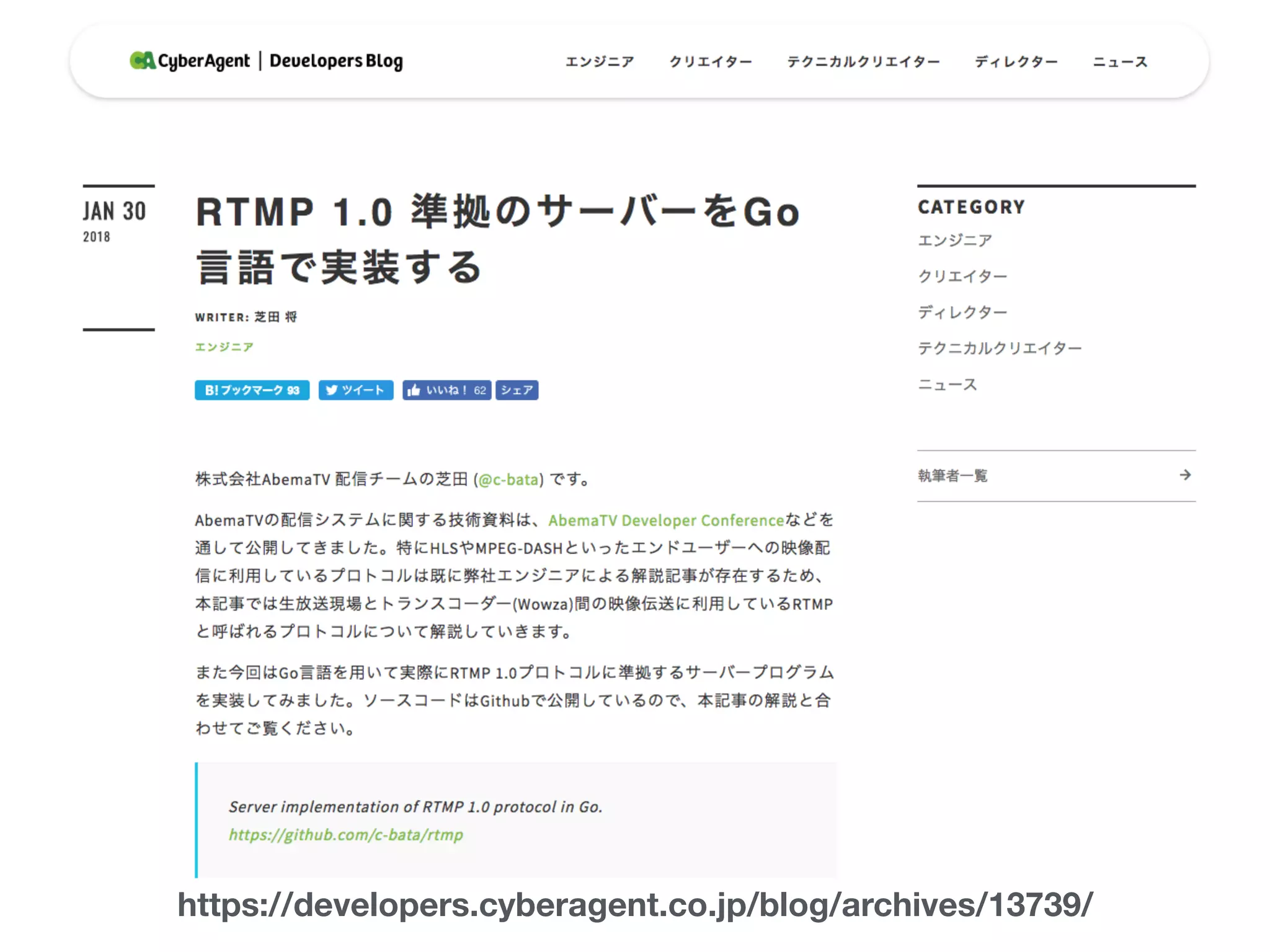Image resolution: width=1270 pixels, height=952 pixels.
Task: Select ディレクター in CATEGORY sidebar
Action: pyautogui.click(x=962, y=312)
